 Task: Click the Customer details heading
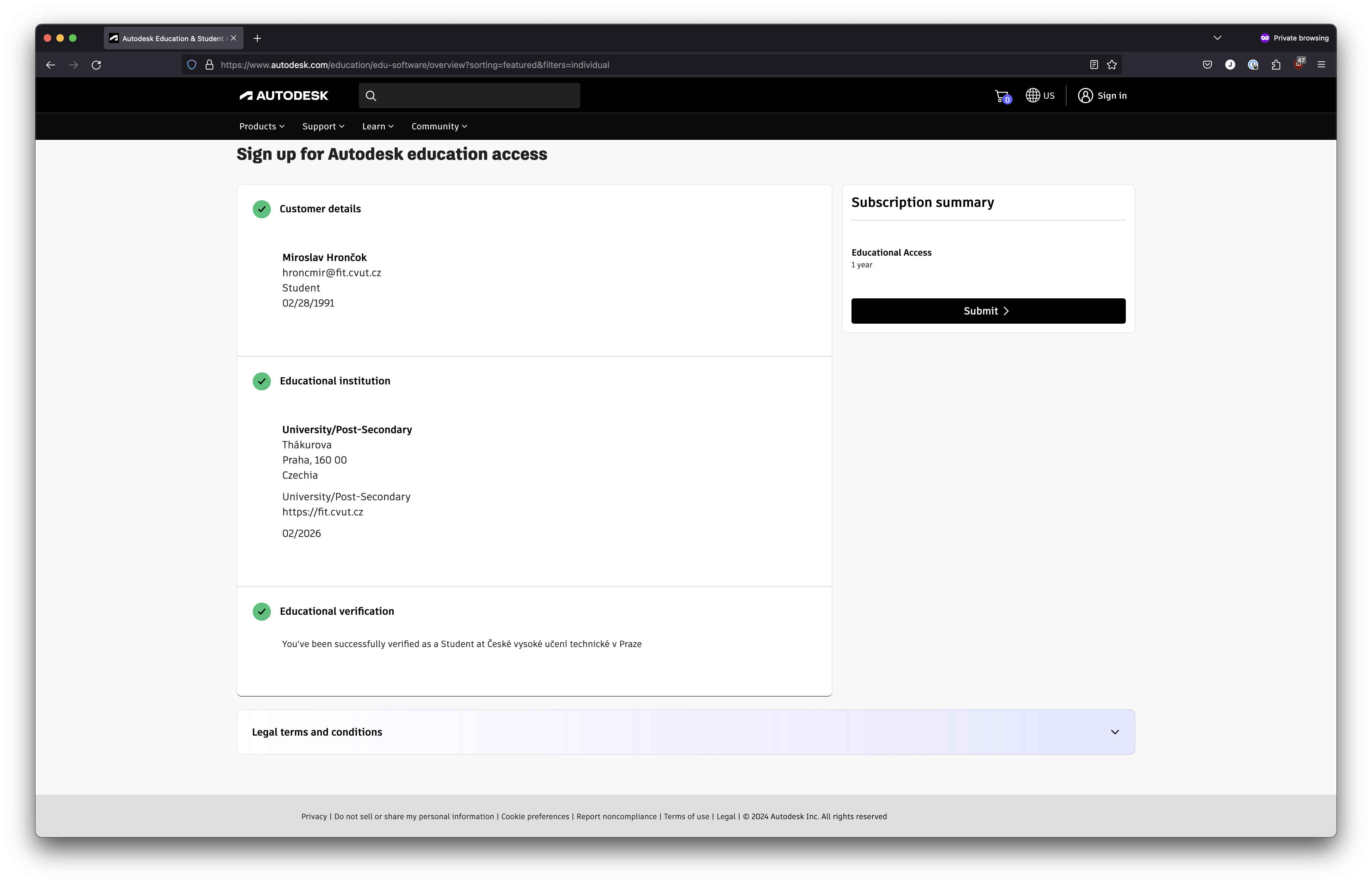(320, 209)
